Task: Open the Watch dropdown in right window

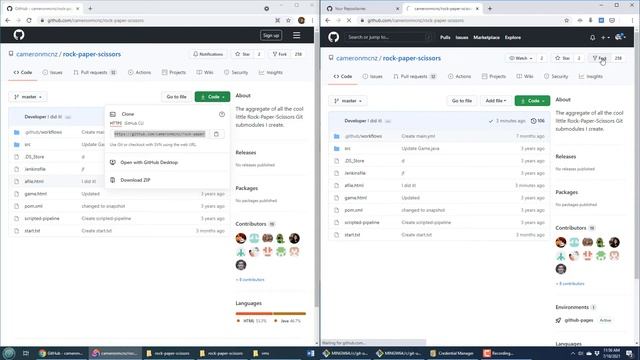Action: 521,58
